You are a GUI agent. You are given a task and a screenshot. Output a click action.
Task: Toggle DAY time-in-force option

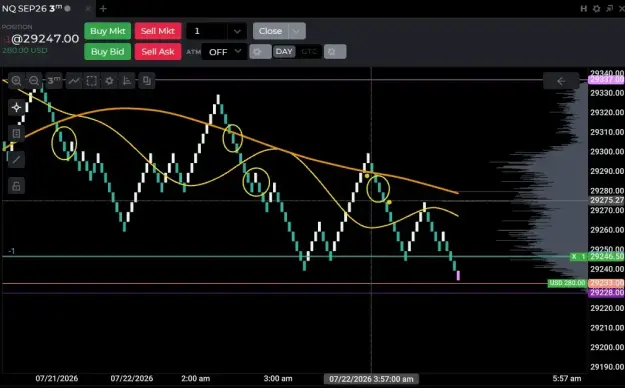coord(284,51)
